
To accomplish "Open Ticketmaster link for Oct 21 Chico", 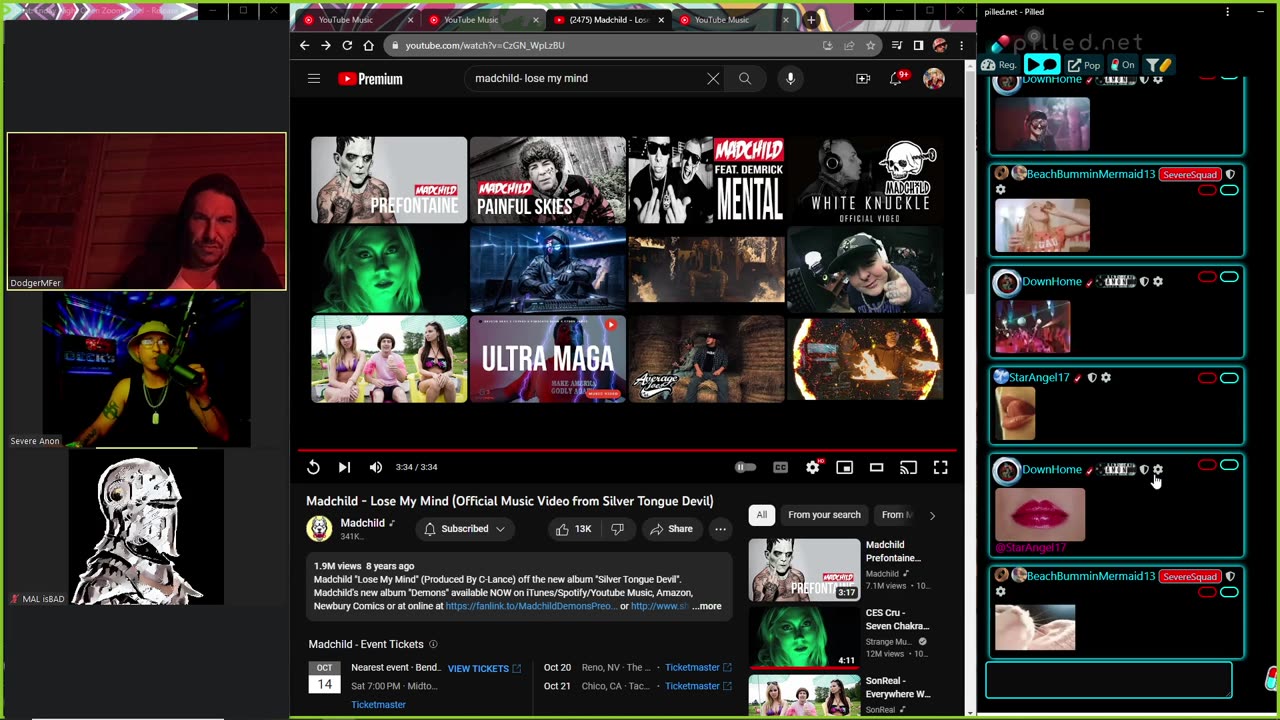I will point(698,686).
